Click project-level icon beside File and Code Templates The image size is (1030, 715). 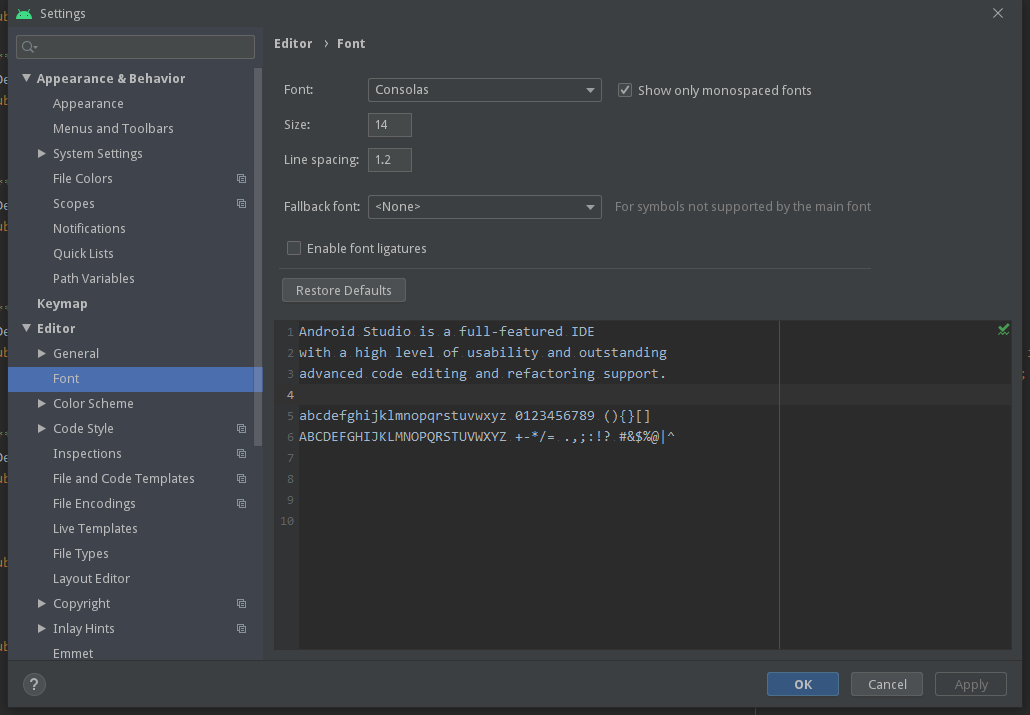[241, 478]
